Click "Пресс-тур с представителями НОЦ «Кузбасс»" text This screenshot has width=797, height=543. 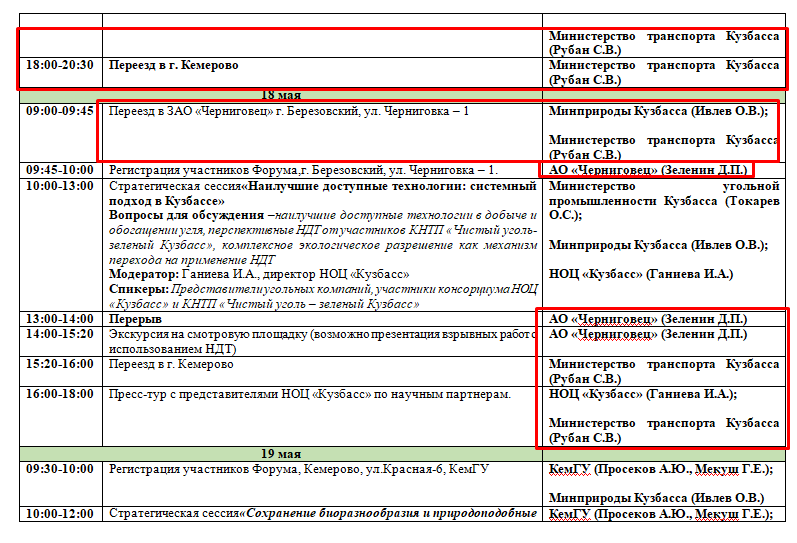tap(240, 394)
